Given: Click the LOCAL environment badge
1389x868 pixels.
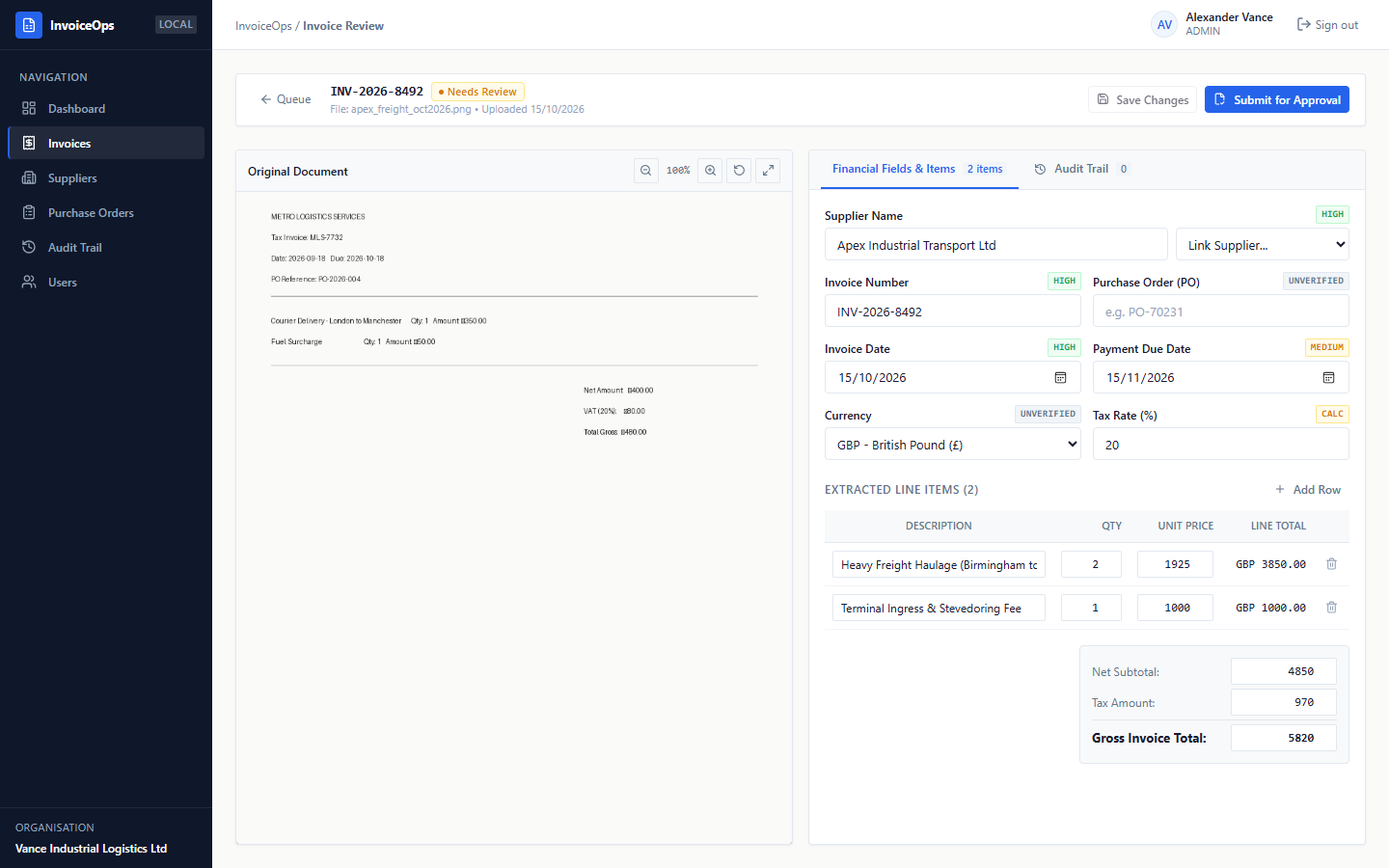Looking at the screenshot, I should tap(176, 24).
